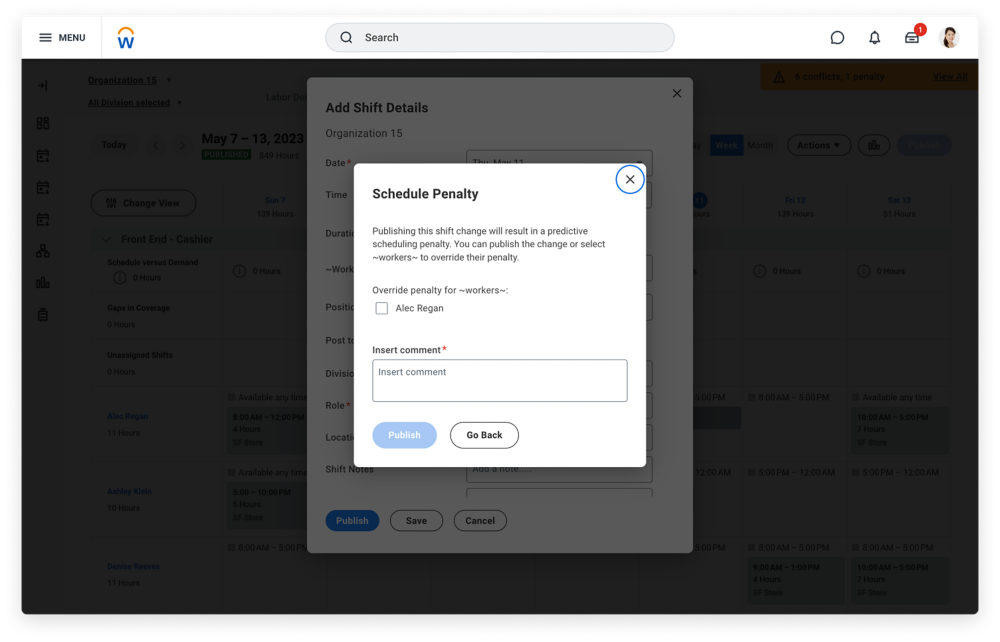Click the org chart sidebar icon
This screenshot has height=642, width=1000.
[42, 251]
